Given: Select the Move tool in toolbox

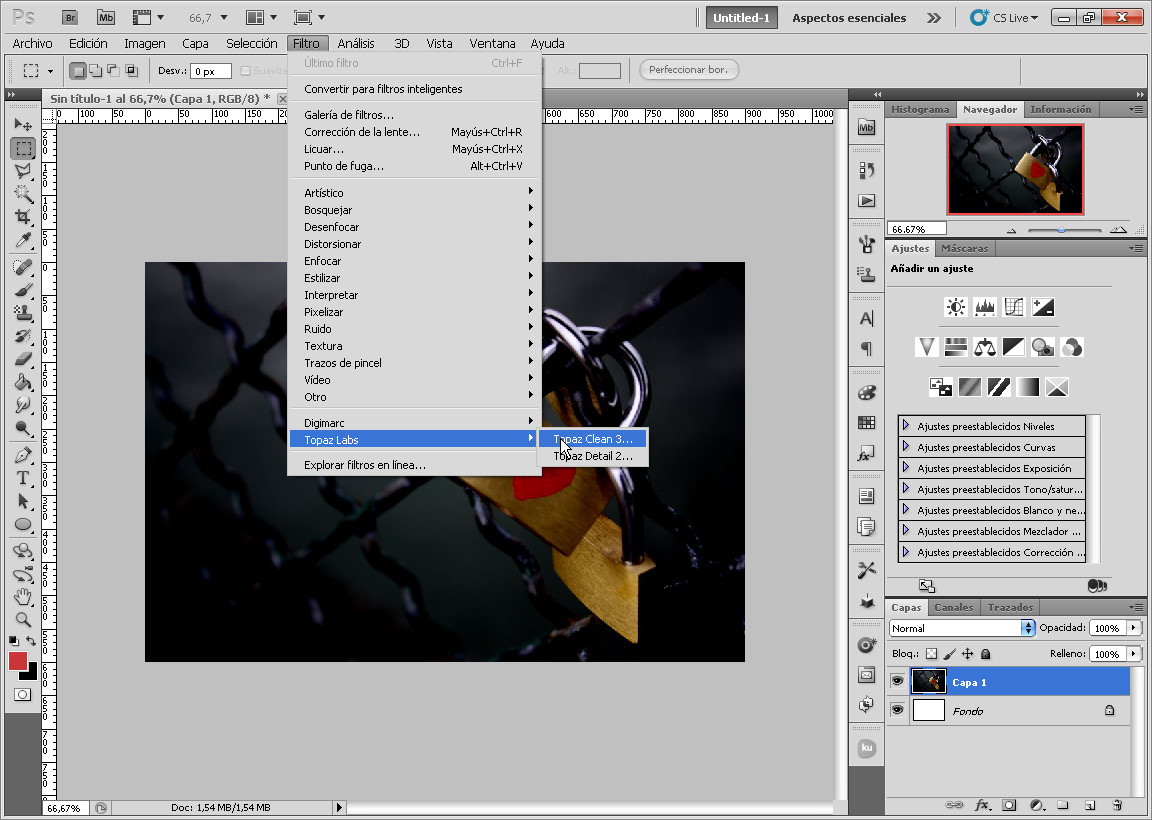Looking at the screenshot, I should [x=23, y=124].
